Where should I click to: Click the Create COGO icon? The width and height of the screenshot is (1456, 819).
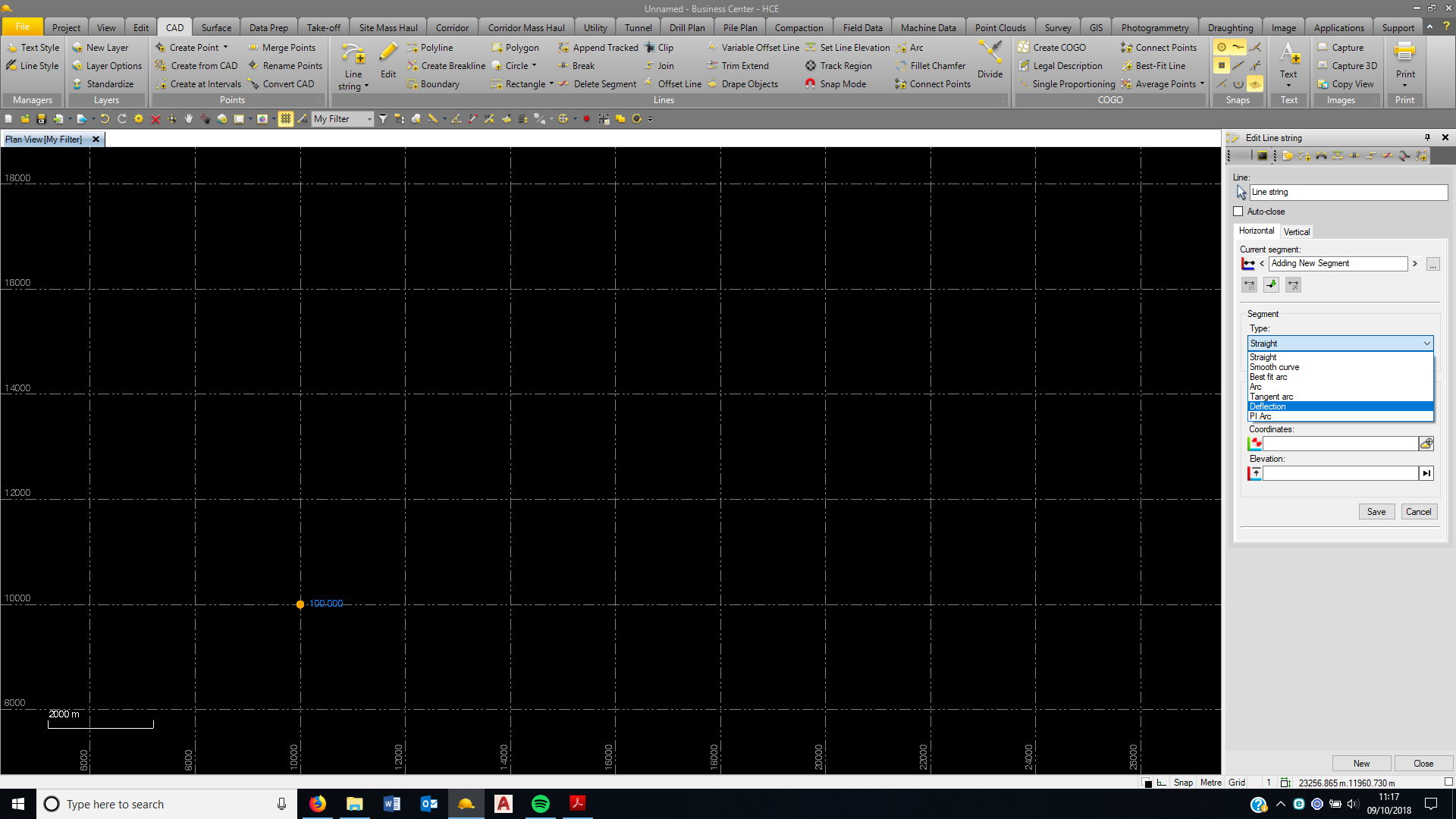tap(1024, 48)
